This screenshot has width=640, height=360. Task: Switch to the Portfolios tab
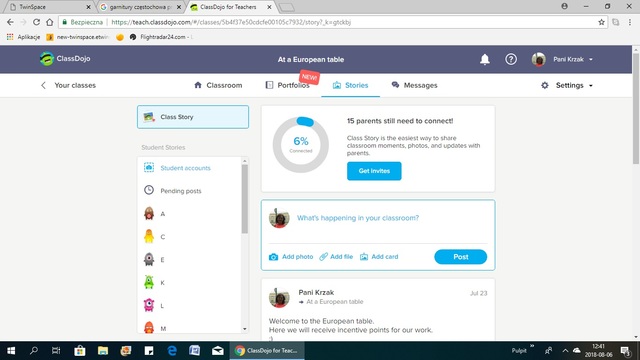click(288, 85)
